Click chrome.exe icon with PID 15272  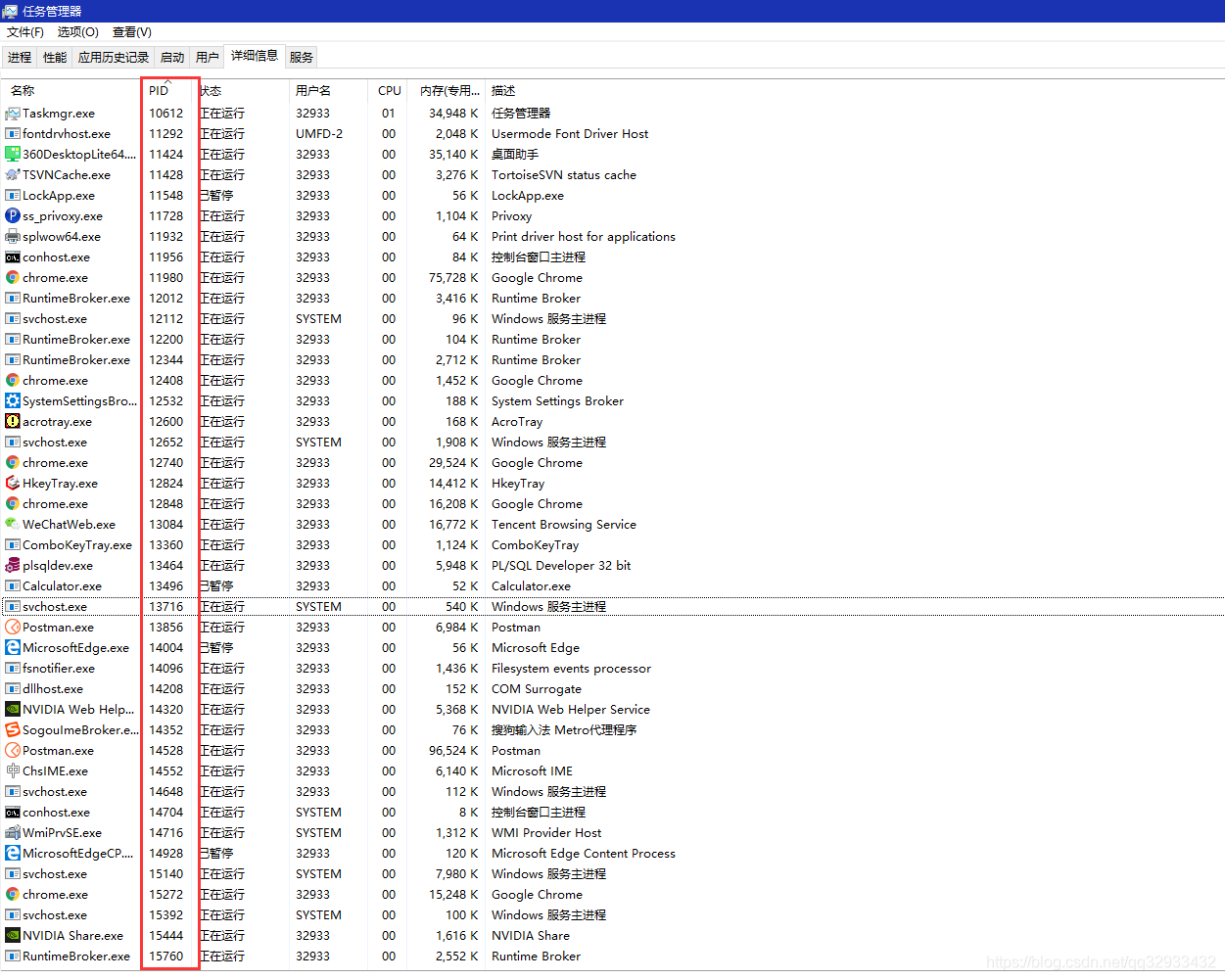click(13, 895)
